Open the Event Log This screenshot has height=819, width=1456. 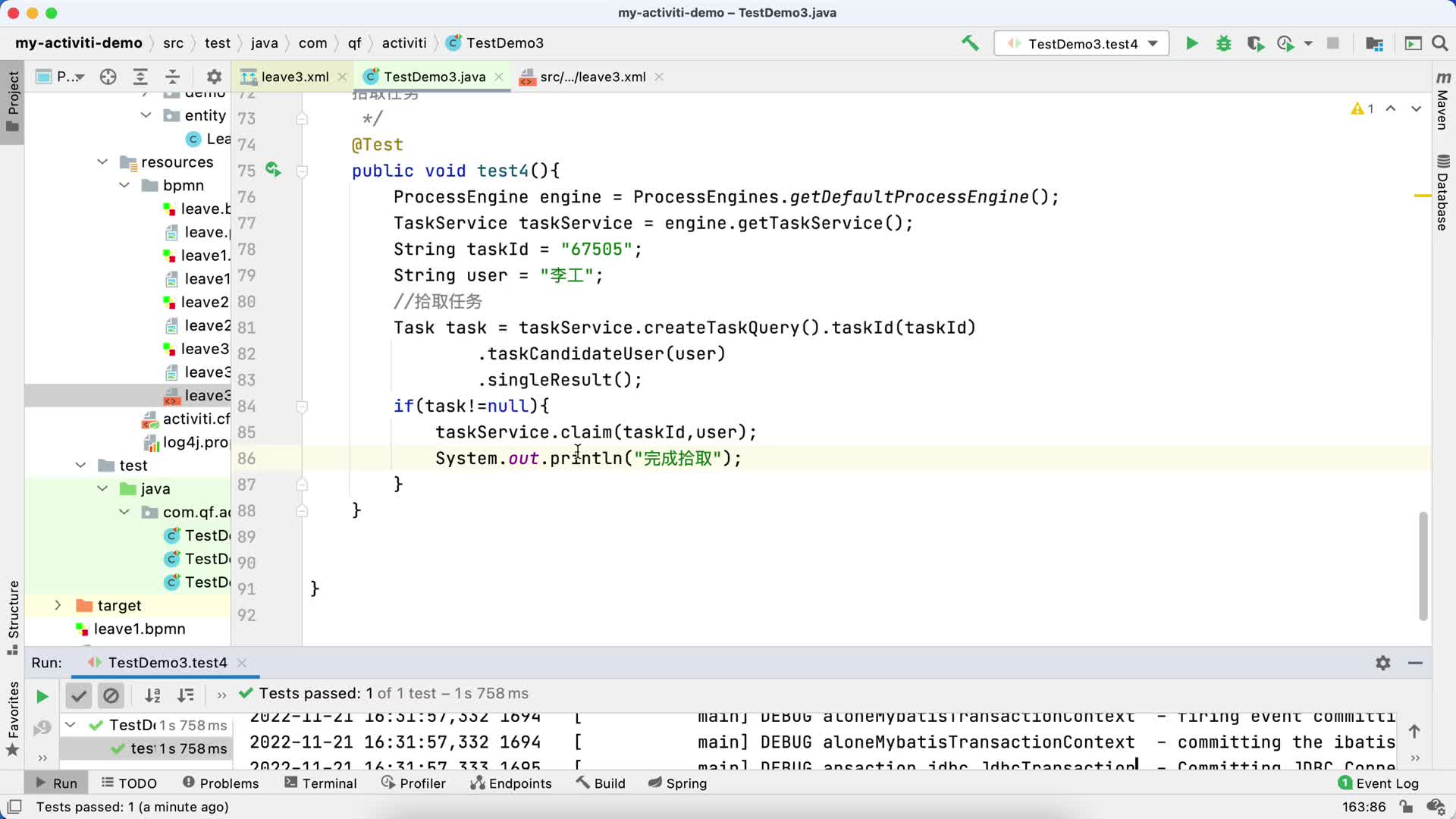pyautogui.click(x=1378, y=783)
